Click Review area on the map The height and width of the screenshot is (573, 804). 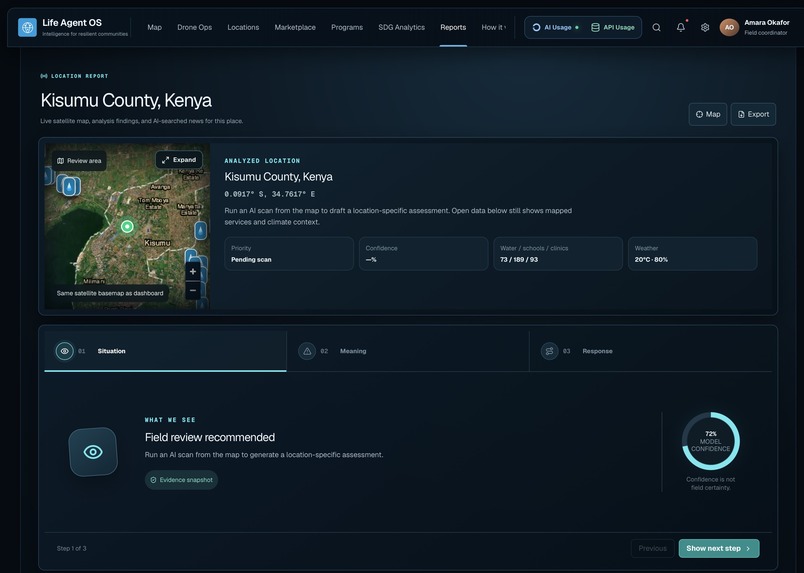(x=79, y=161)
